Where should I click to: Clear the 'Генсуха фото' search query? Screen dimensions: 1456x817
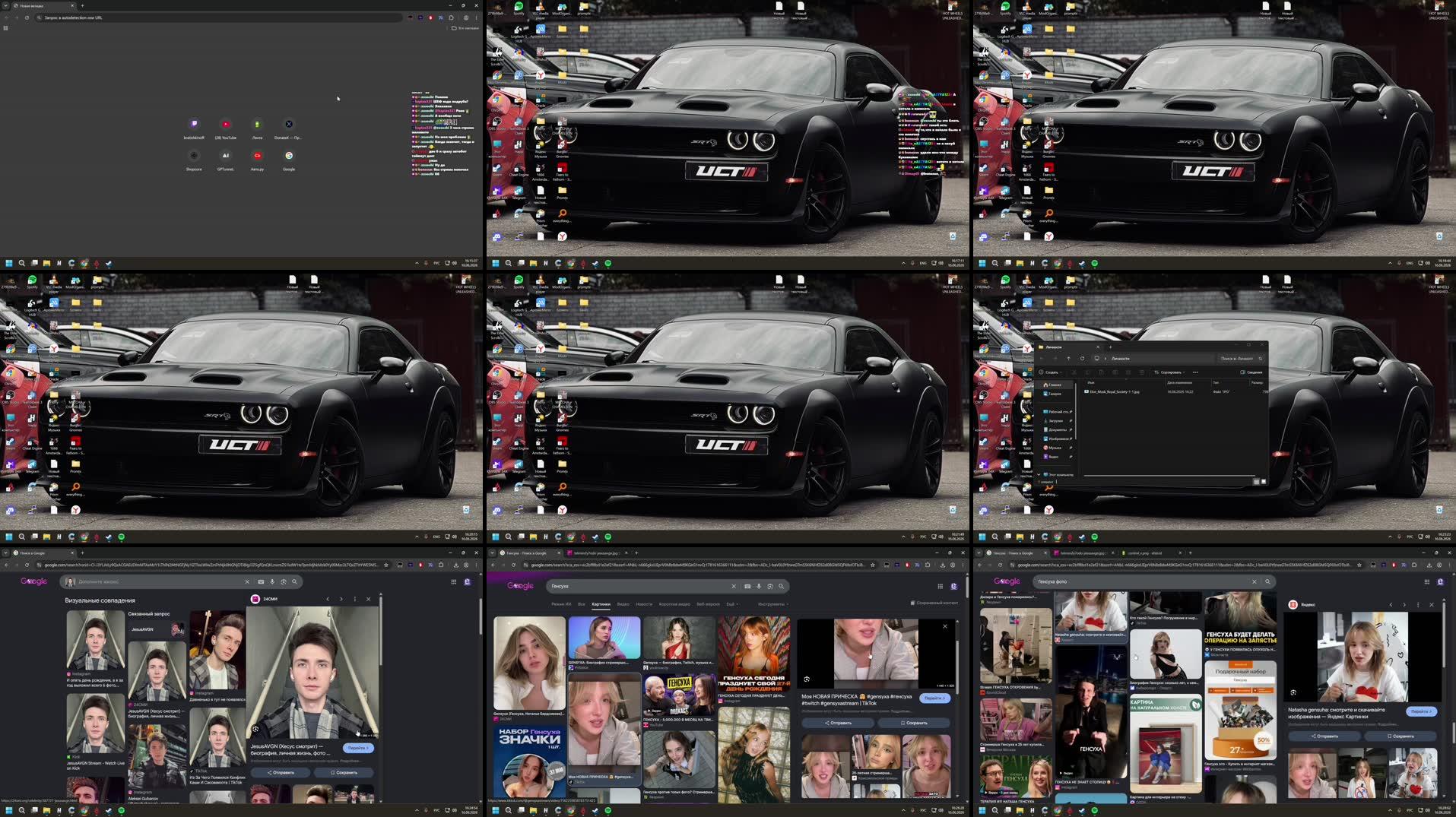(x=1255, y=581)
